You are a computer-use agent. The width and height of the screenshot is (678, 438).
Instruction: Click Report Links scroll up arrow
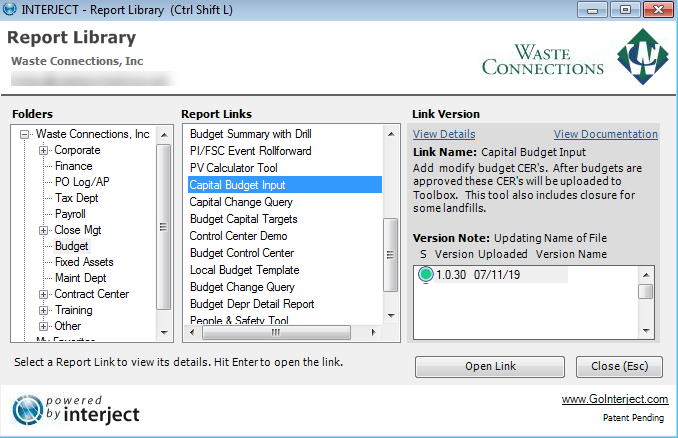tap(391, 134)
